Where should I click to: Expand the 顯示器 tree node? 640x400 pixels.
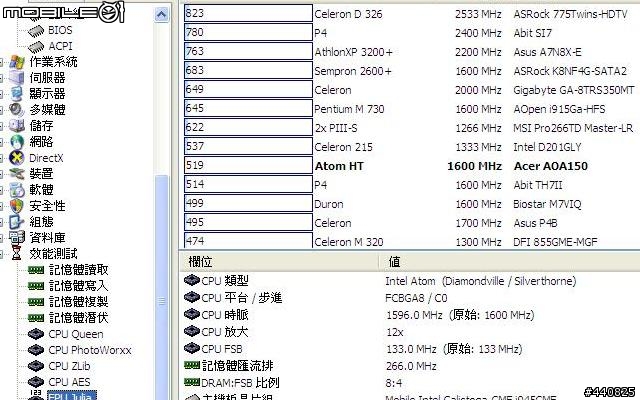click(2, 94)
